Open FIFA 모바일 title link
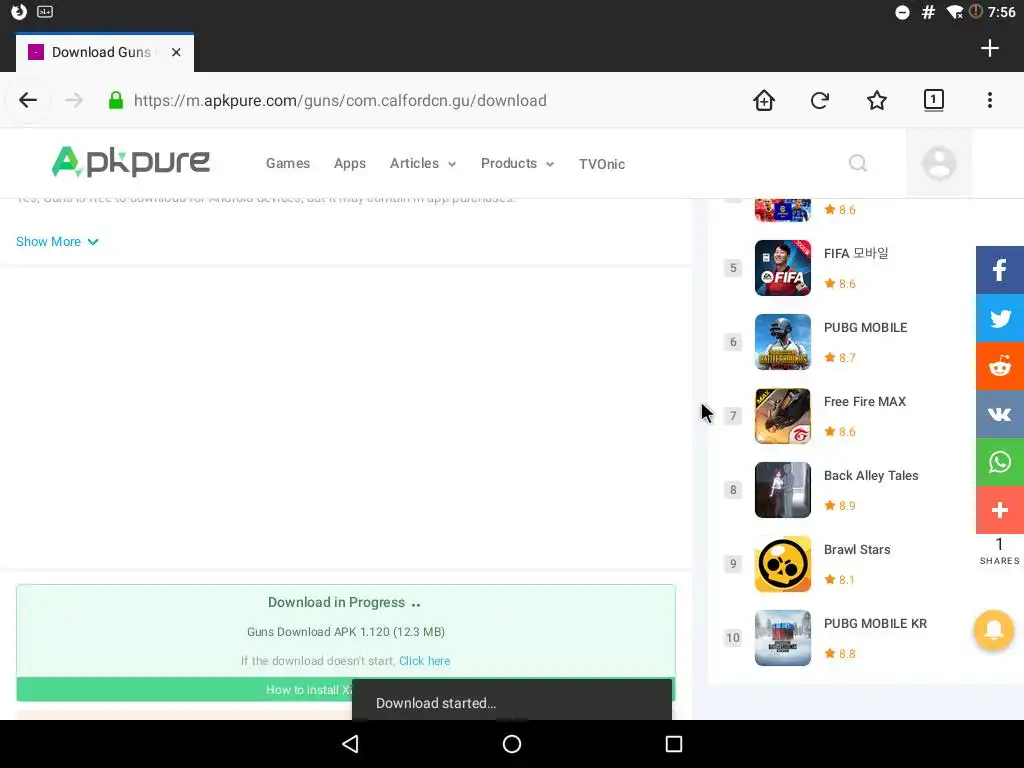The image size is (1024, 768). coord(856,253)
